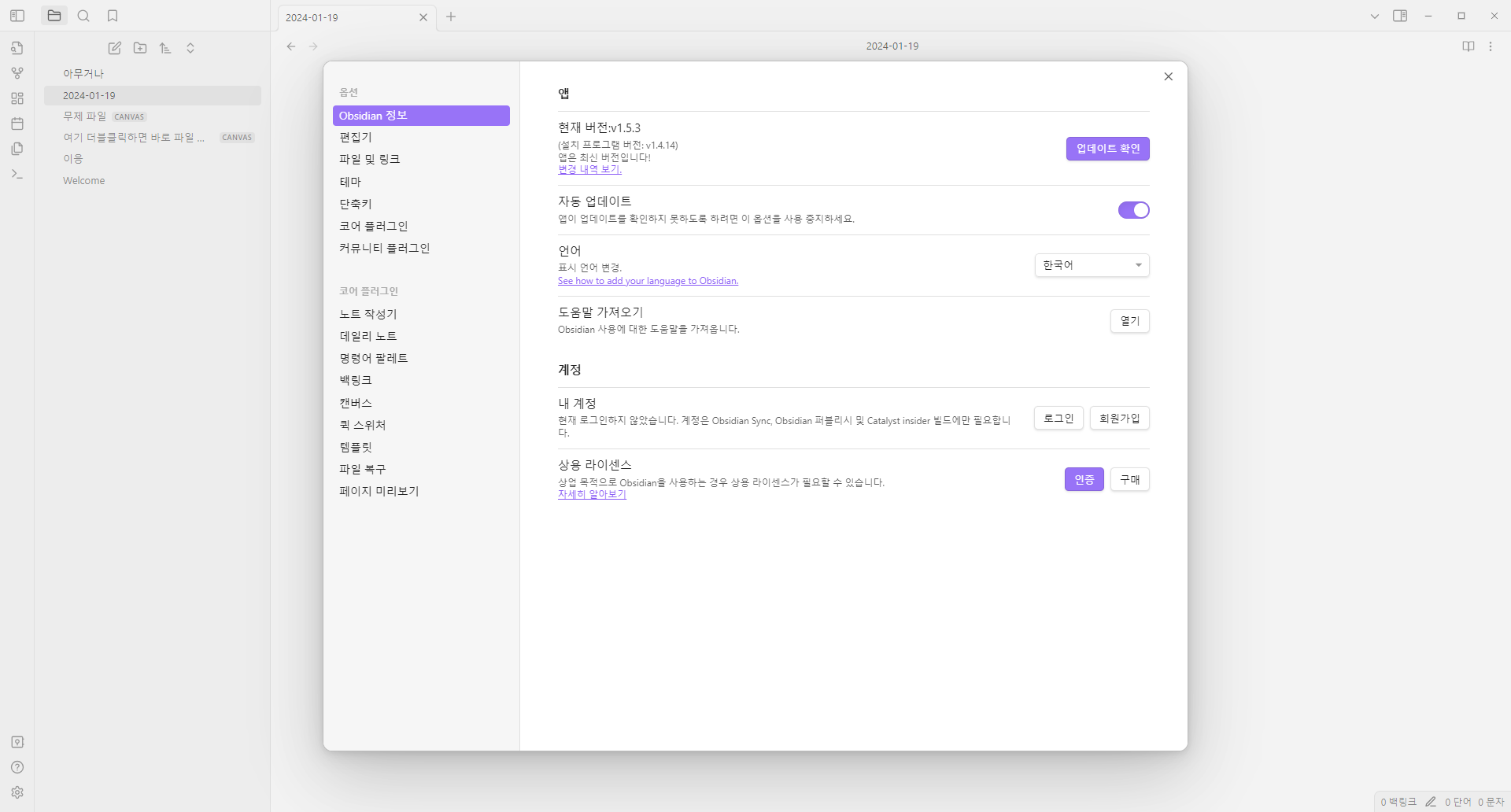Open the 파일 및 링크 settings tab
1511x812 pixels.
click(x=421, y=160)
